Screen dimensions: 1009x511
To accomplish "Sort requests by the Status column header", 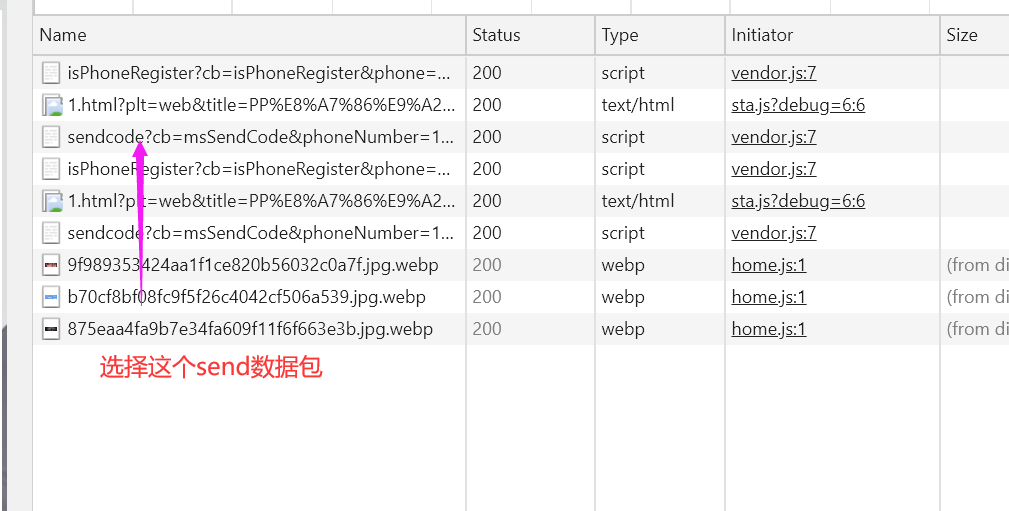I will (x=496, y=35).
